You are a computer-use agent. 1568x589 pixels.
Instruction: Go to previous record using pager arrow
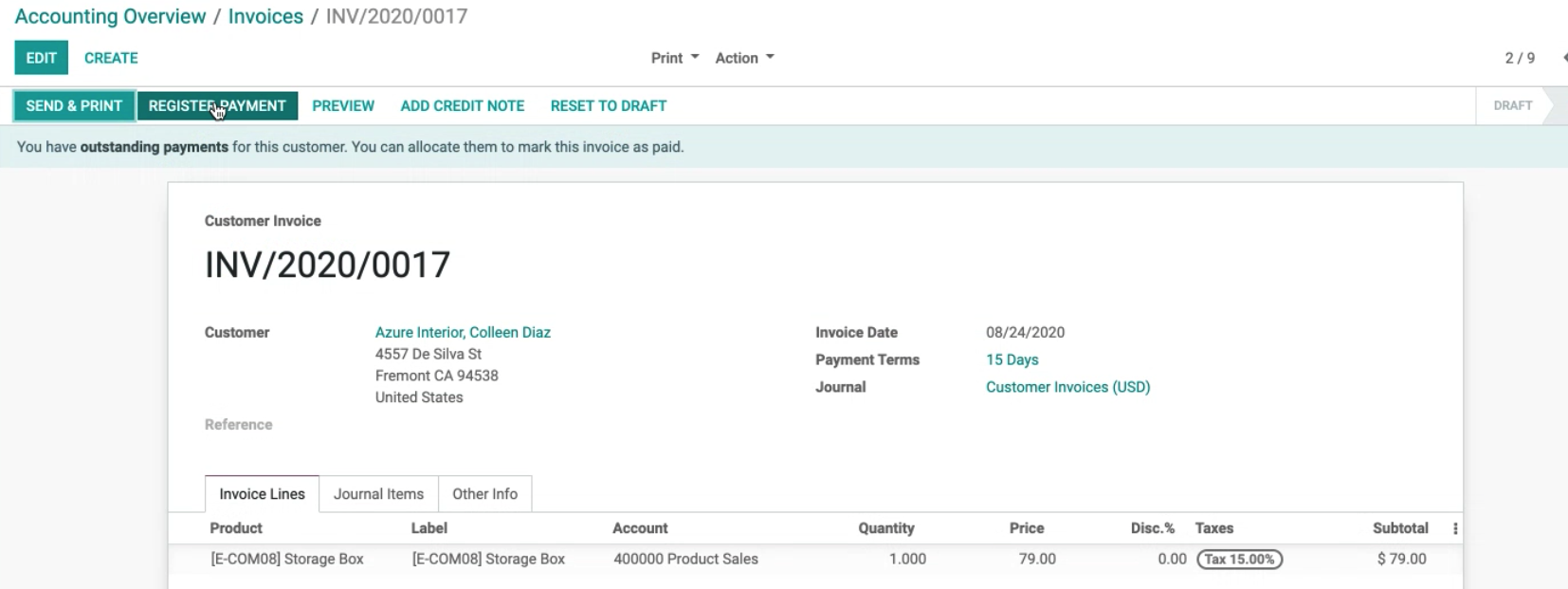pos(1562,58)
